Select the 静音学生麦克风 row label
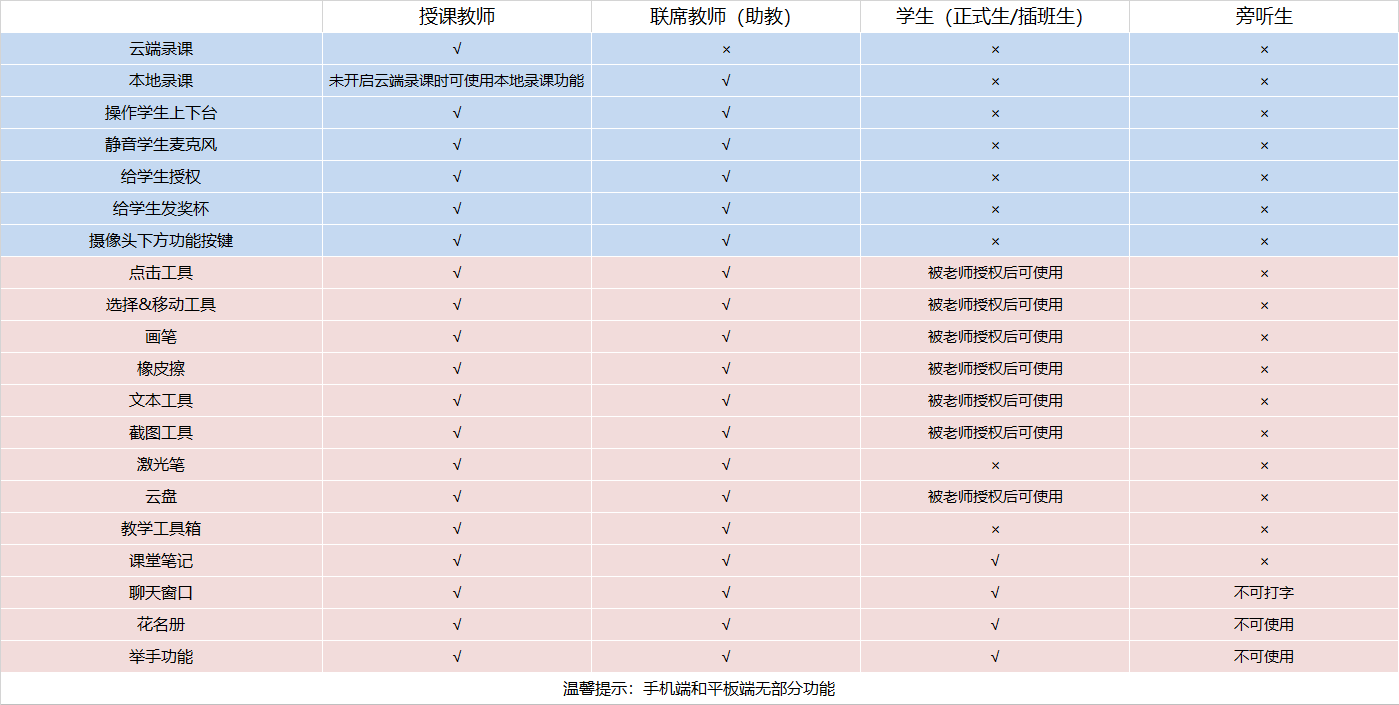Image resolution: width=1399 pixels, height=705 pixels. 161,145
